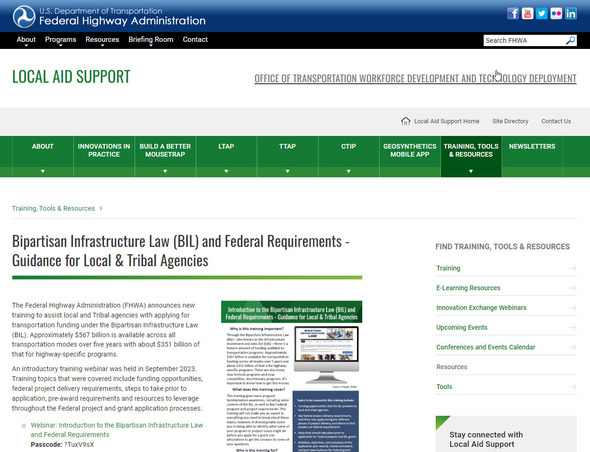Open the BIL training flyer thumbnail image
This screenshot has height=452, width=590.
[x=292, y=376]
